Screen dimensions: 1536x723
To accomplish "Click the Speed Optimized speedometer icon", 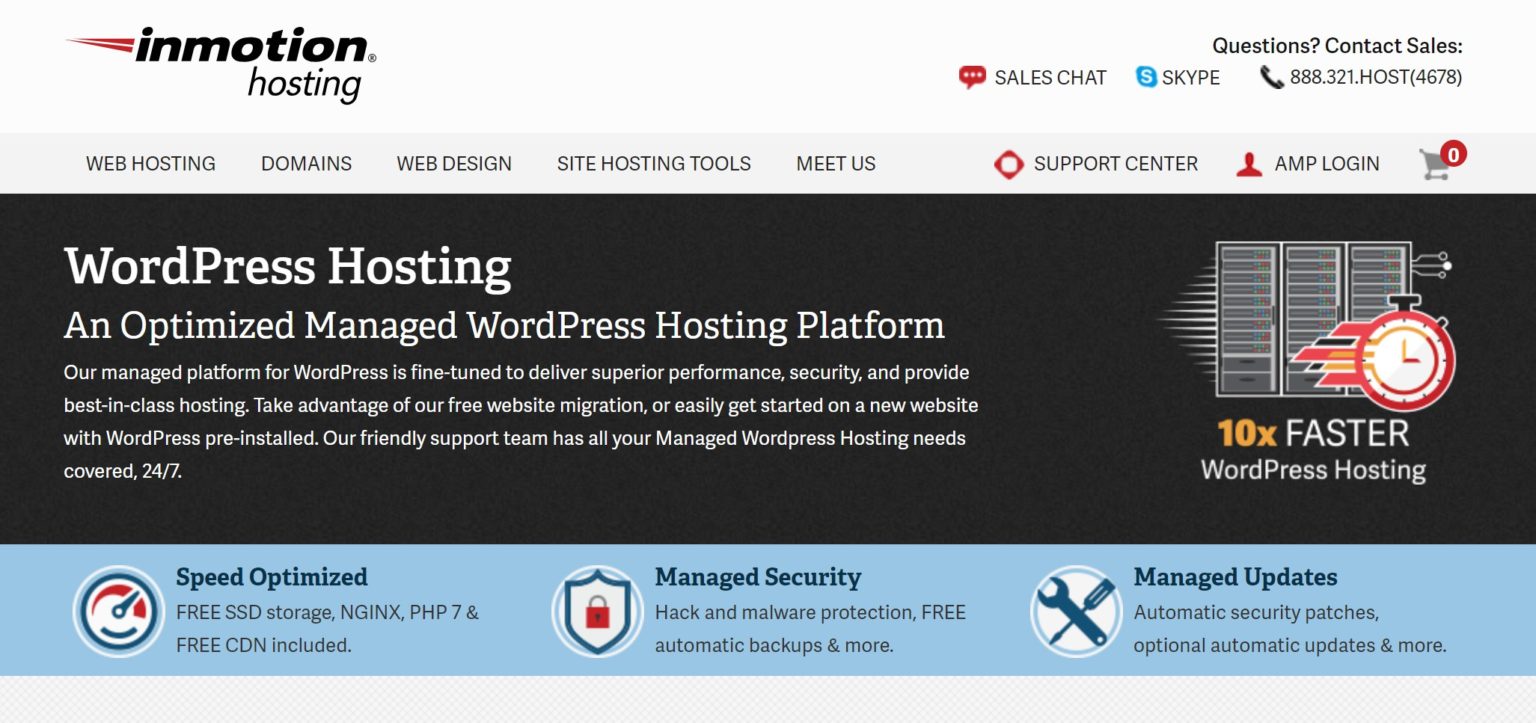I will pos(119,611).
